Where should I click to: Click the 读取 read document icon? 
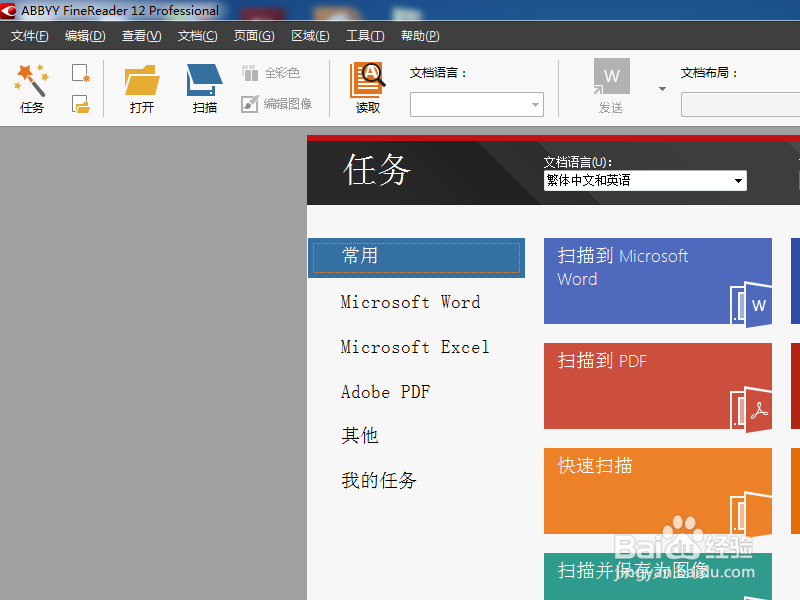click(367, 80)
